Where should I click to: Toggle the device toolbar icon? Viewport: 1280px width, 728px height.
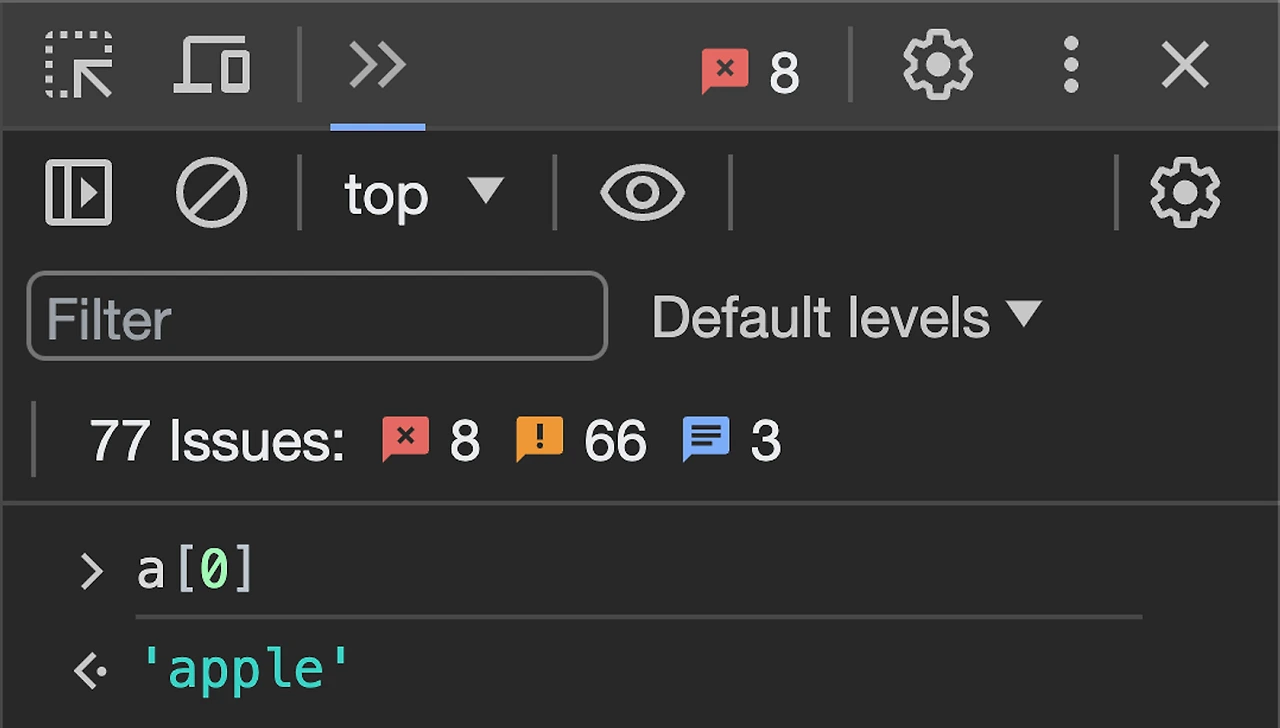coord(211,66)
